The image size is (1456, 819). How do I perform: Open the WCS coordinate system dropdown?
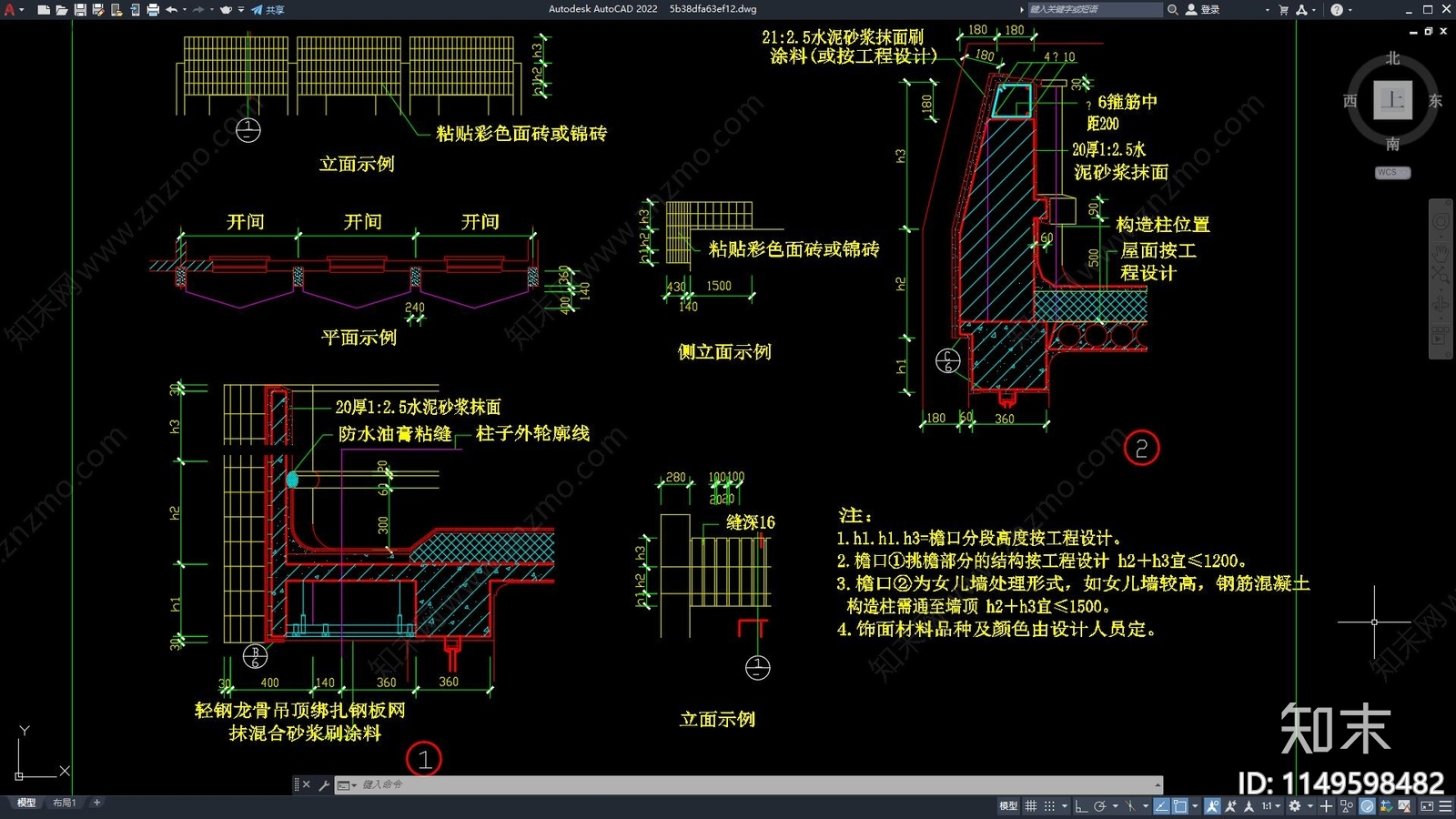(x=1392, y=172)
